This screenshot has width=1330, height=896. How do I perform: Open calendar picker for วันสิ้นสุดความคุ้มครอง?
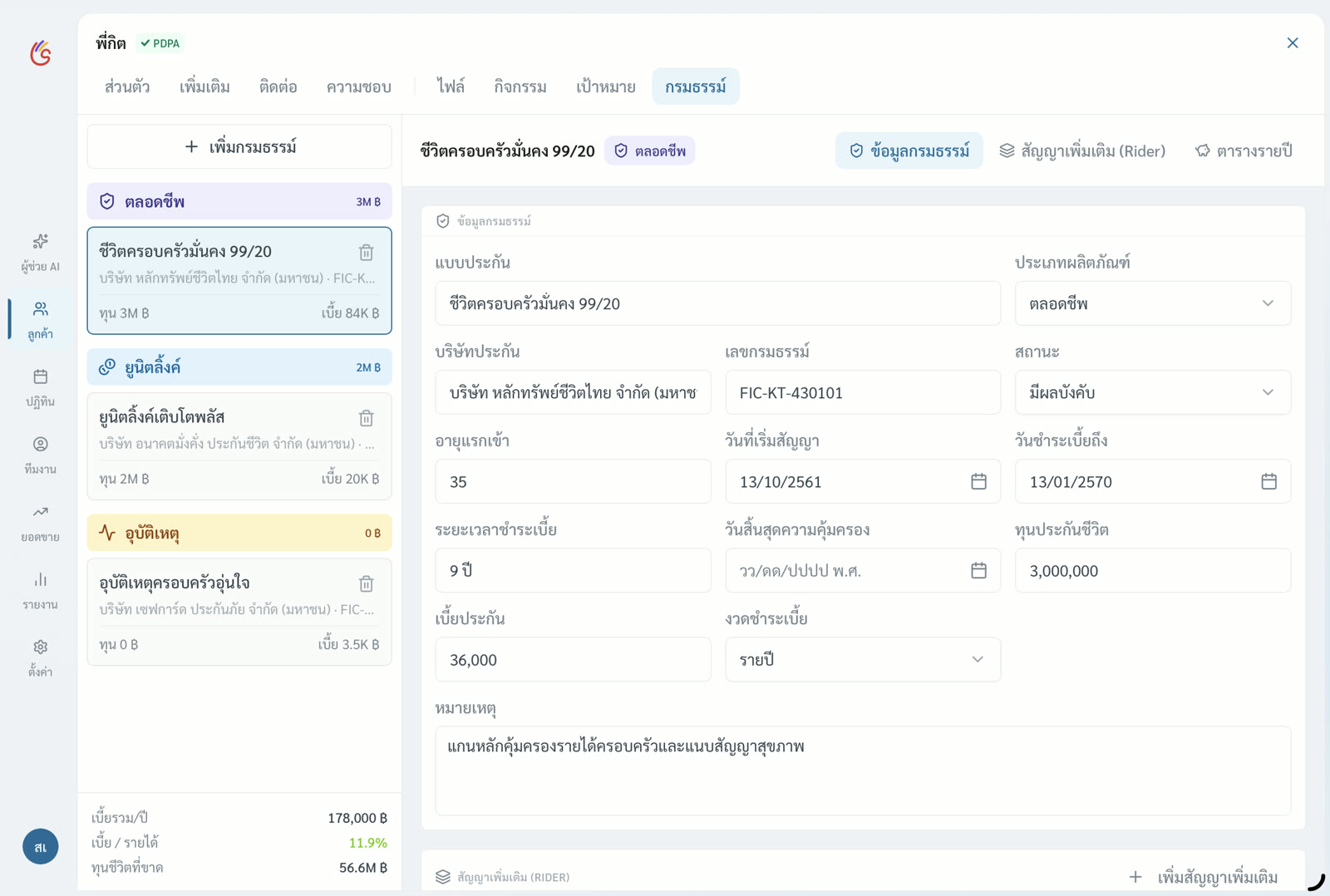pos(978,570)
